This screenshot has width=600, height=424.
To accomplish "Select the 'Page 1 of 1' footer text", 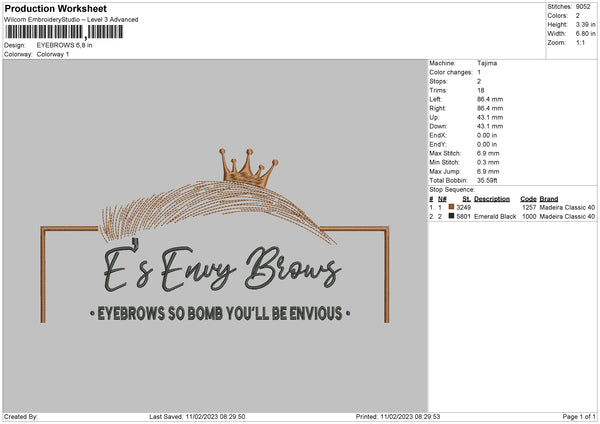I will pos(579,417).
